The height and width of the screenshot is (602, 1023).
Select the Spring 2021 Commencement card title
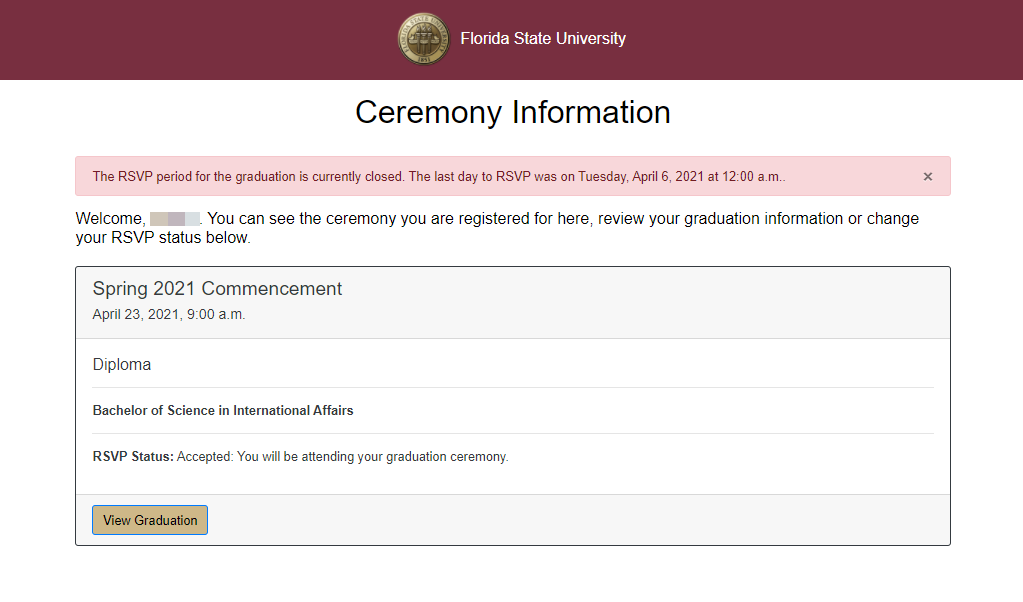[217, 288]
